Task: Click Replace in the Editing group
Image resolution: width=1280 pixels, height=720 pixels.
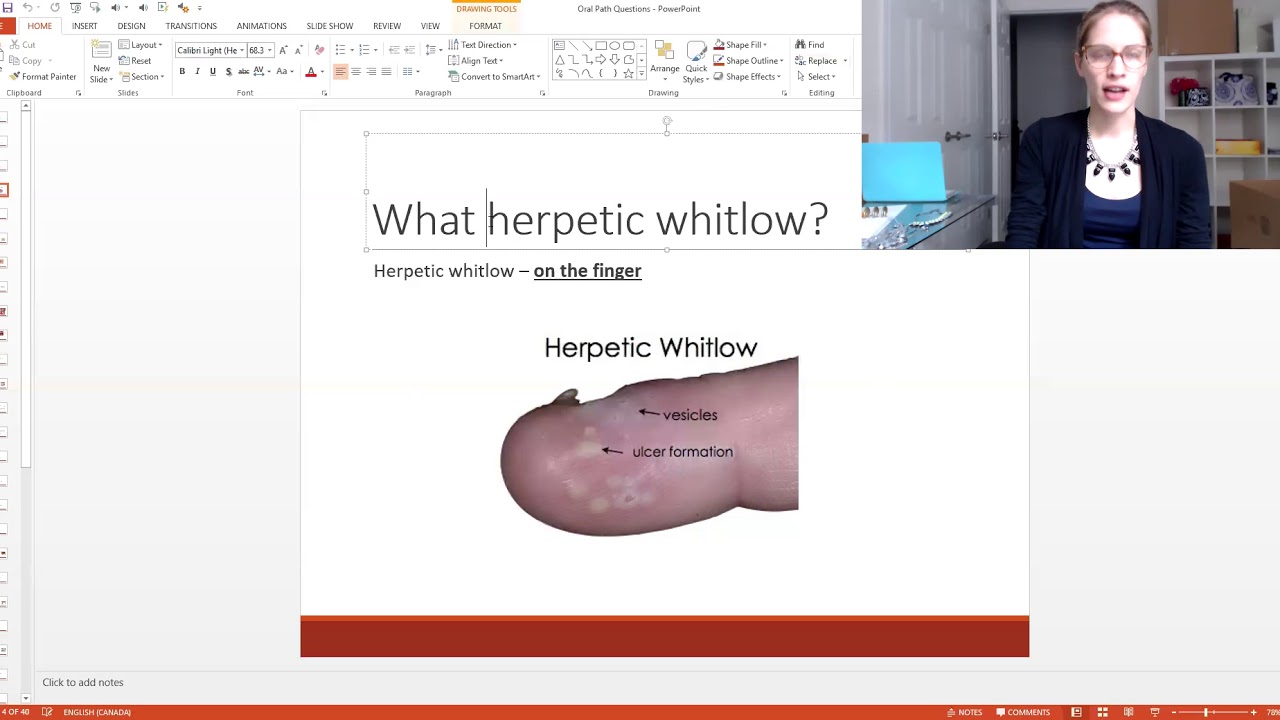Action: [816, 61]
